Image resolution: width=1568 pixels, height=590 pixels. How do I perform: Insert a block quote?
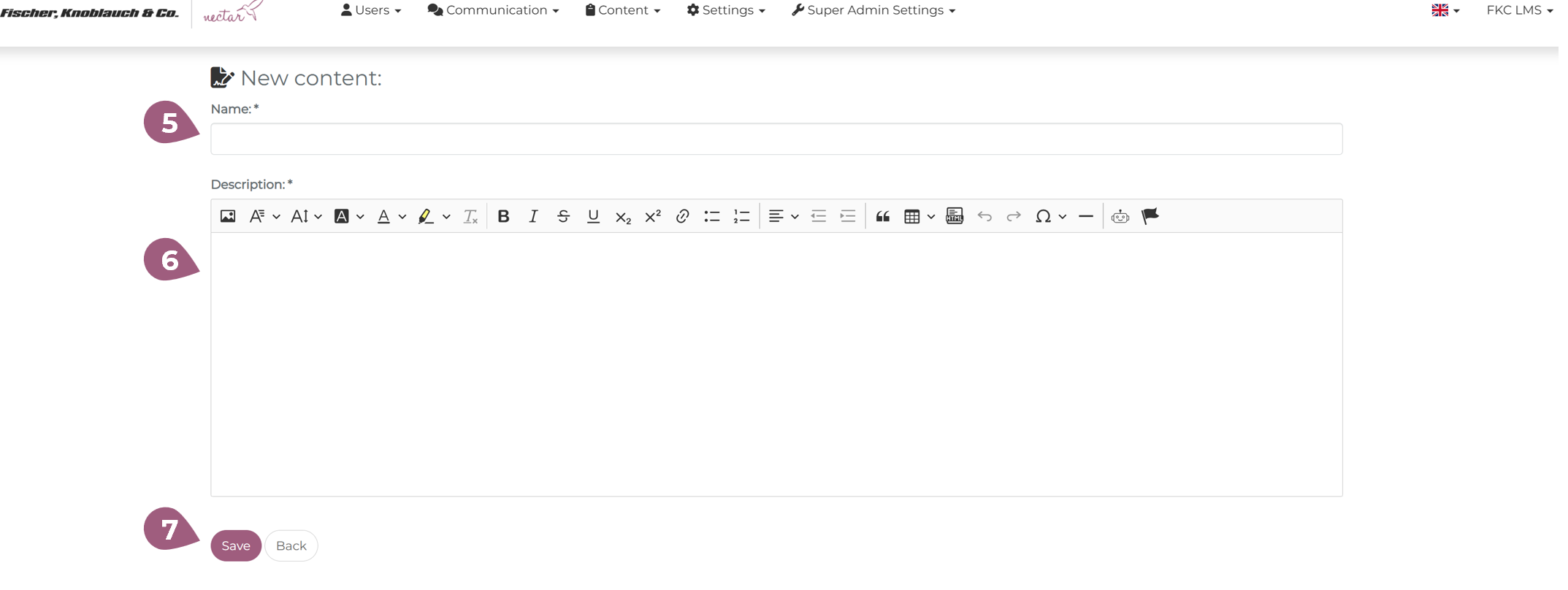(882, 216)
